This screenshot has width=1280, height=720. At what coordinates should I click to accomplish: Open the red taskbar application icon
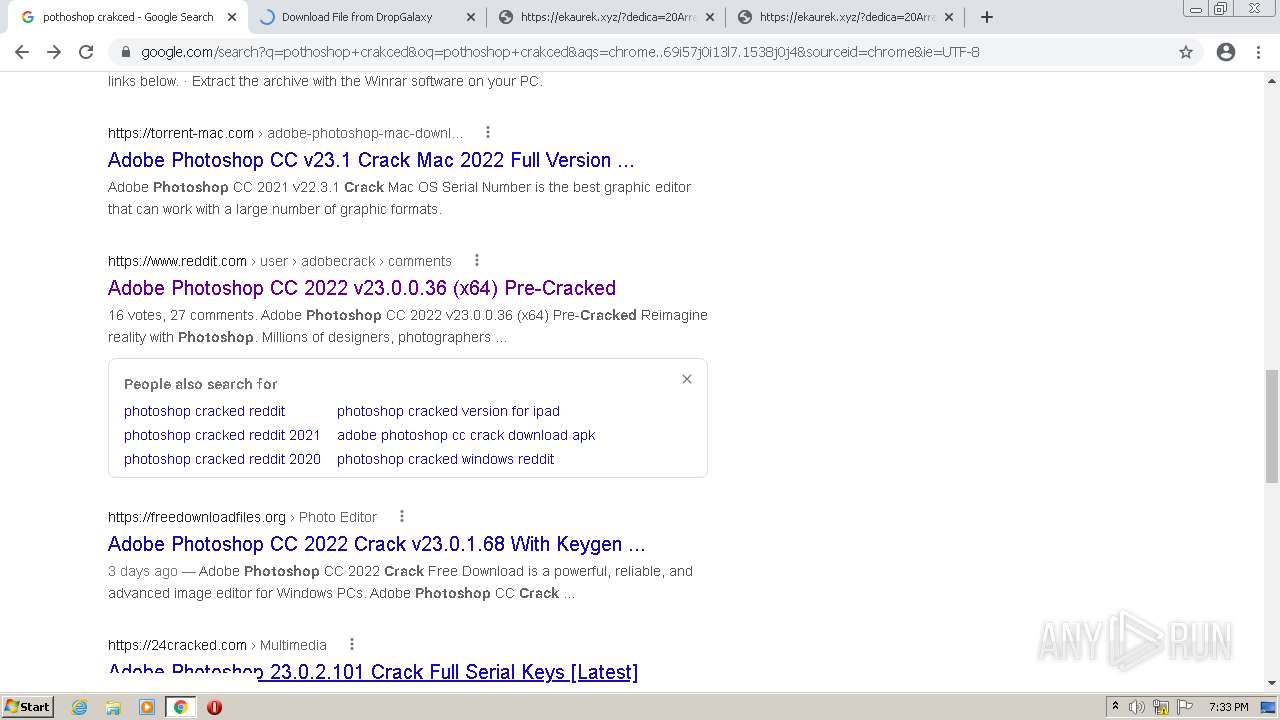214,707
